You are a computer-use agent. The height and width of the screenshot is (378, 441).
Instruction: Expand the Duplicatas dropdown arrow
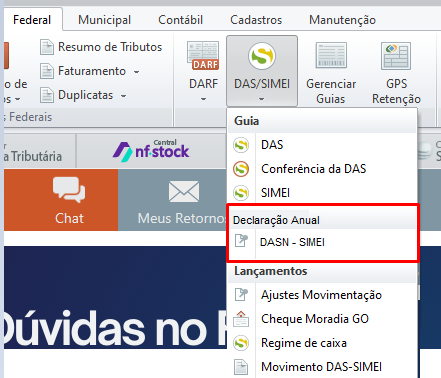123,96
